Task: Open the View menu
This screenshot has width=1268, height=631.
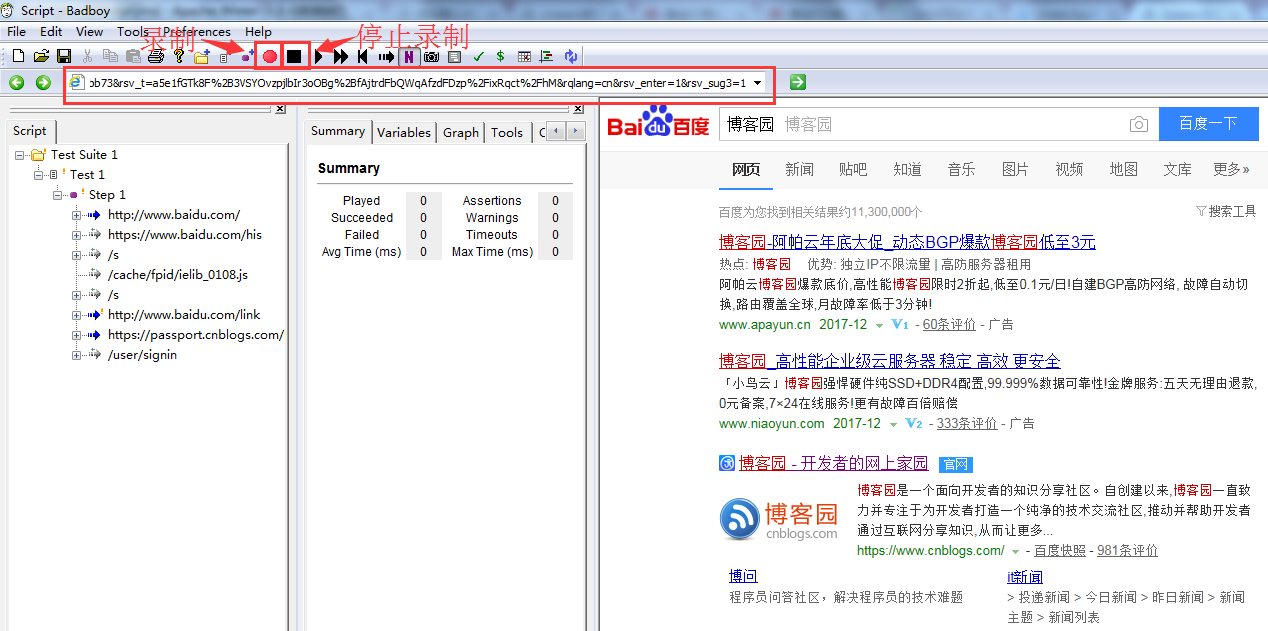Action: point(89,32)
